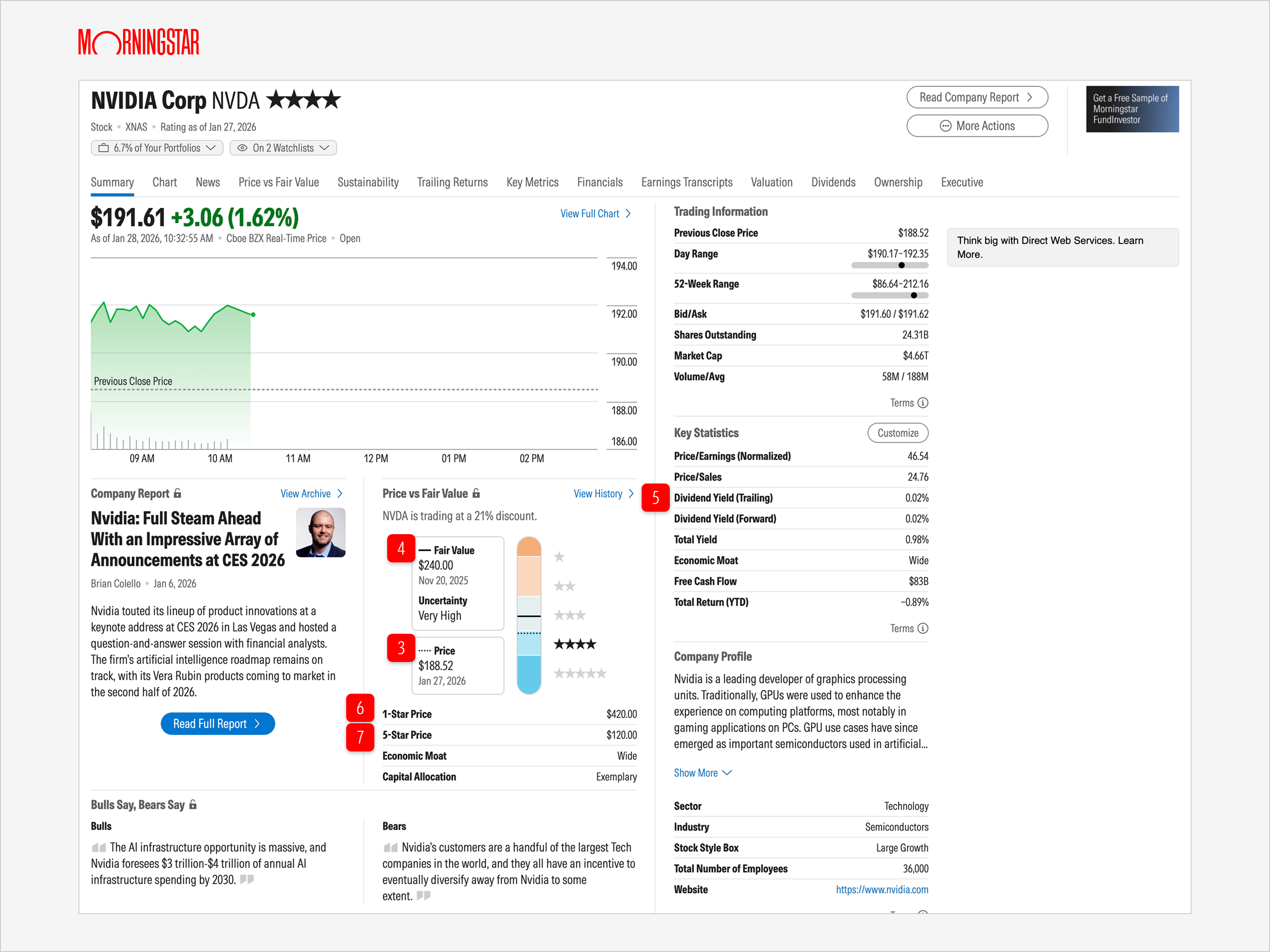
Task: Click the Read Full Report button
Action: click(x=217, y=724)
